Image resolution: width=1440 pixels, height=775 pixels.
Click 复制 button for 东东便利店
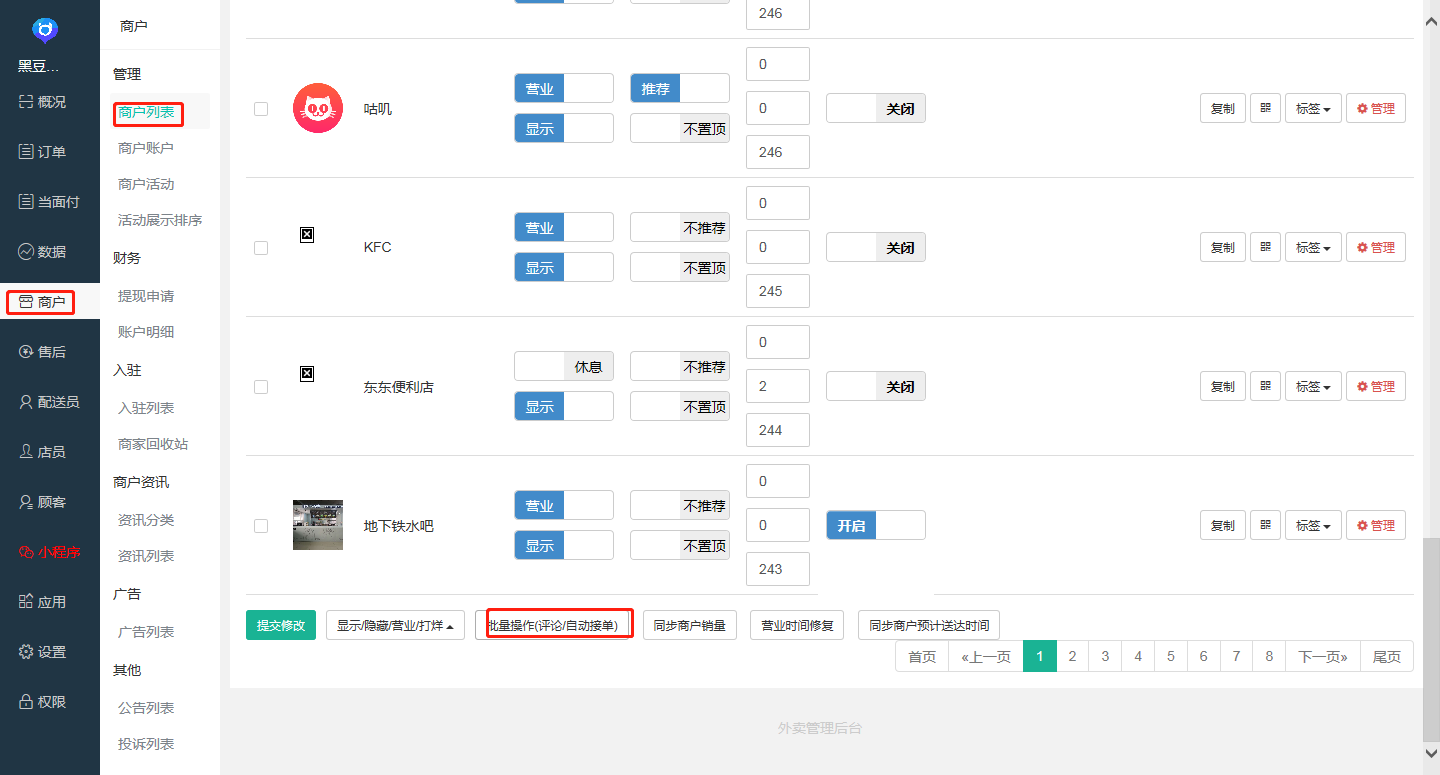(x=1223, y=386)
